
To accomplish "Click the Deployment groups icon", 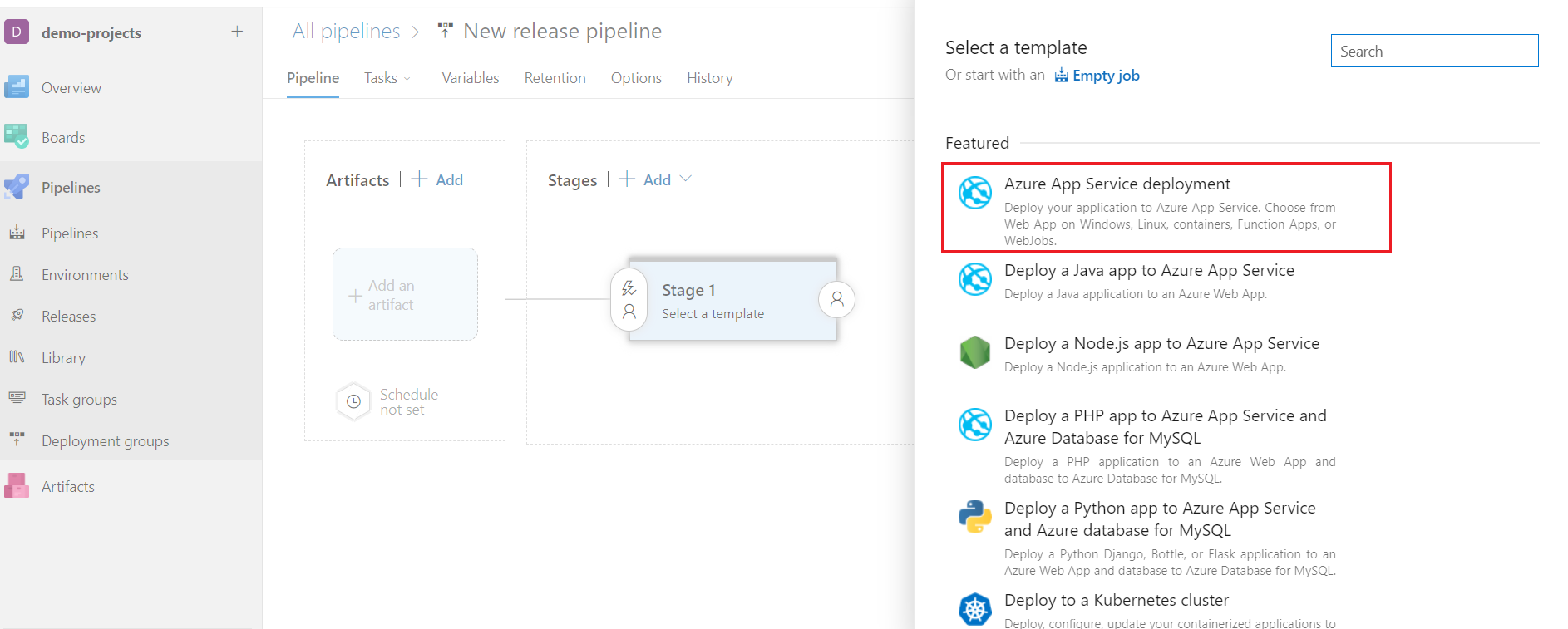I will [17, 440].
